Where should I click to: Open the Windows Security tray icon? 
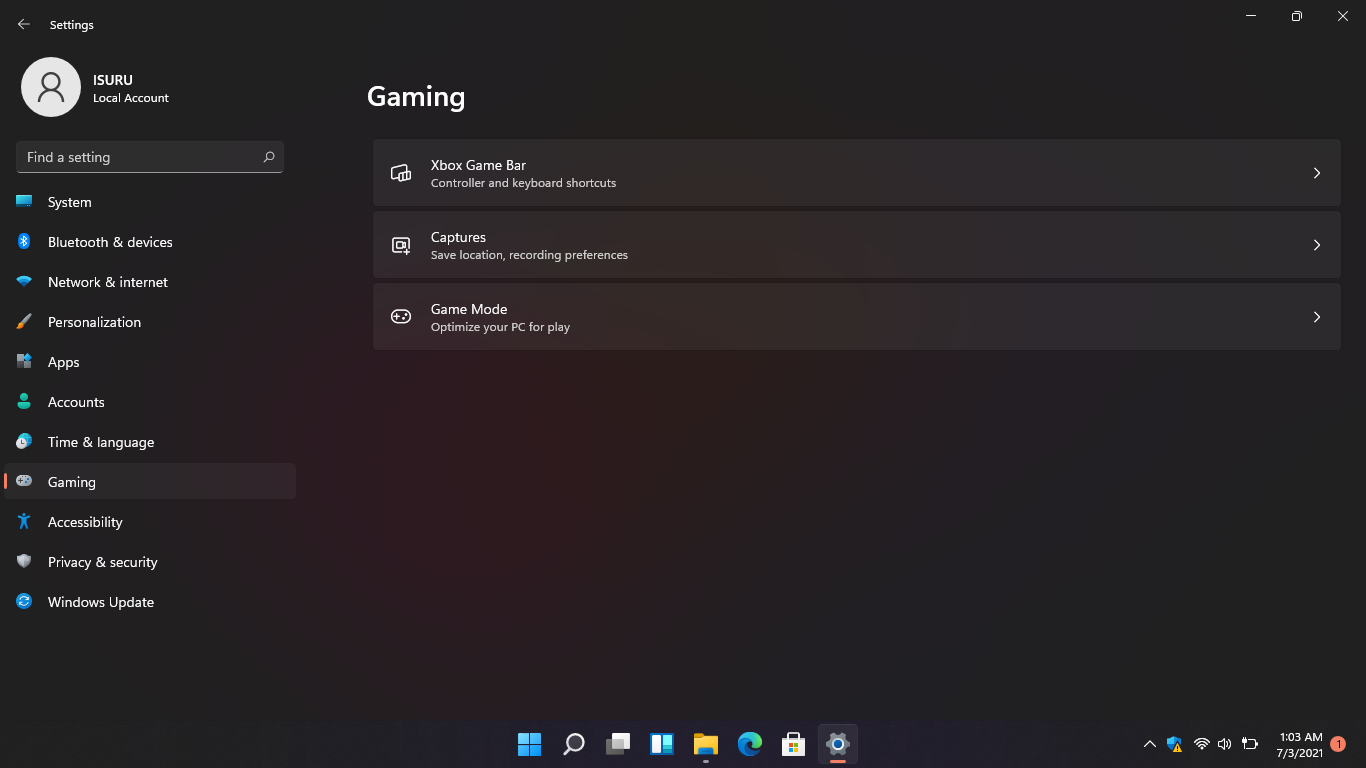coord(1175,744)
